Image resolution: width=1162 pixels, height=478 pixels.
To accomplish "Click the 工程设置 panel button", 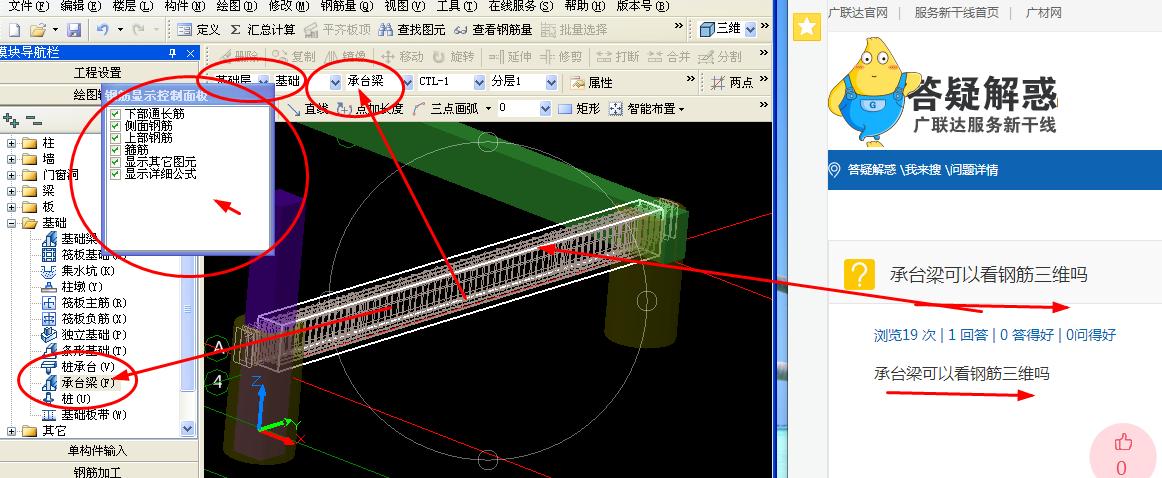I will click(98, 73).
